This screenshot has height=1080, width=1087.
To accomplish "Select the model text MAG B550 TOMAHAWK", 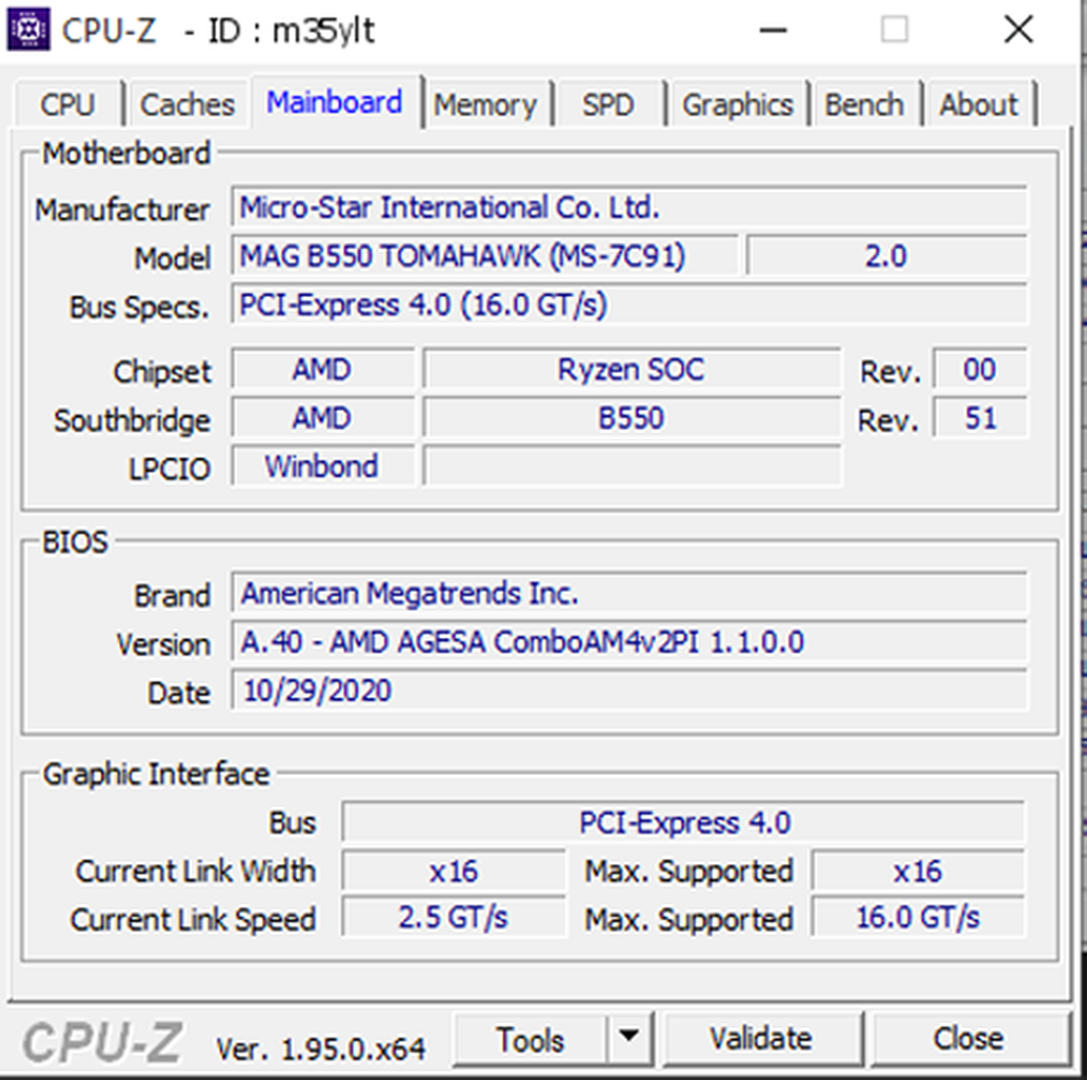I will [x=485, y=256].
